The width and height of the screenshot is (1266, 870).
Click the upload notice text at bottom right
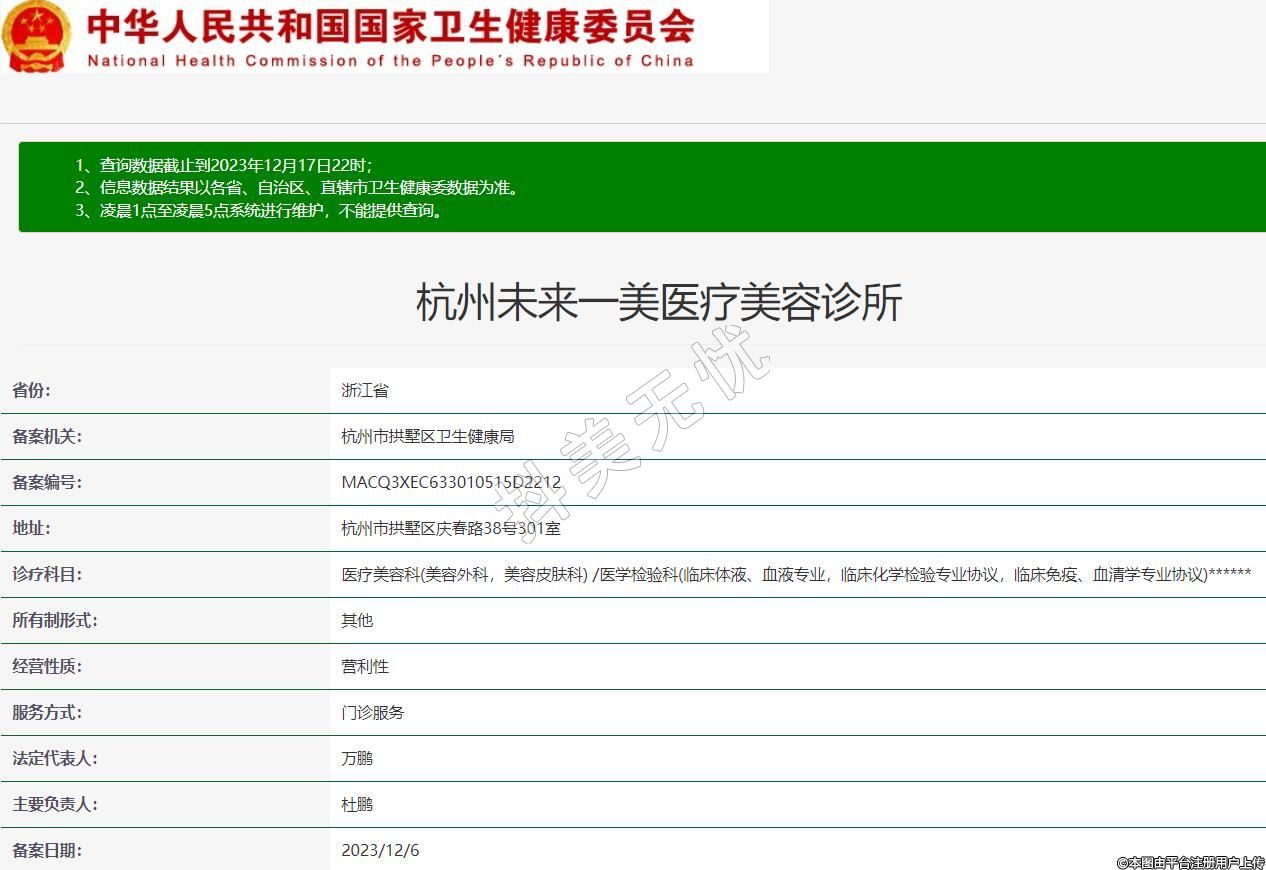pyautogui.click(x=1190, y=862)
